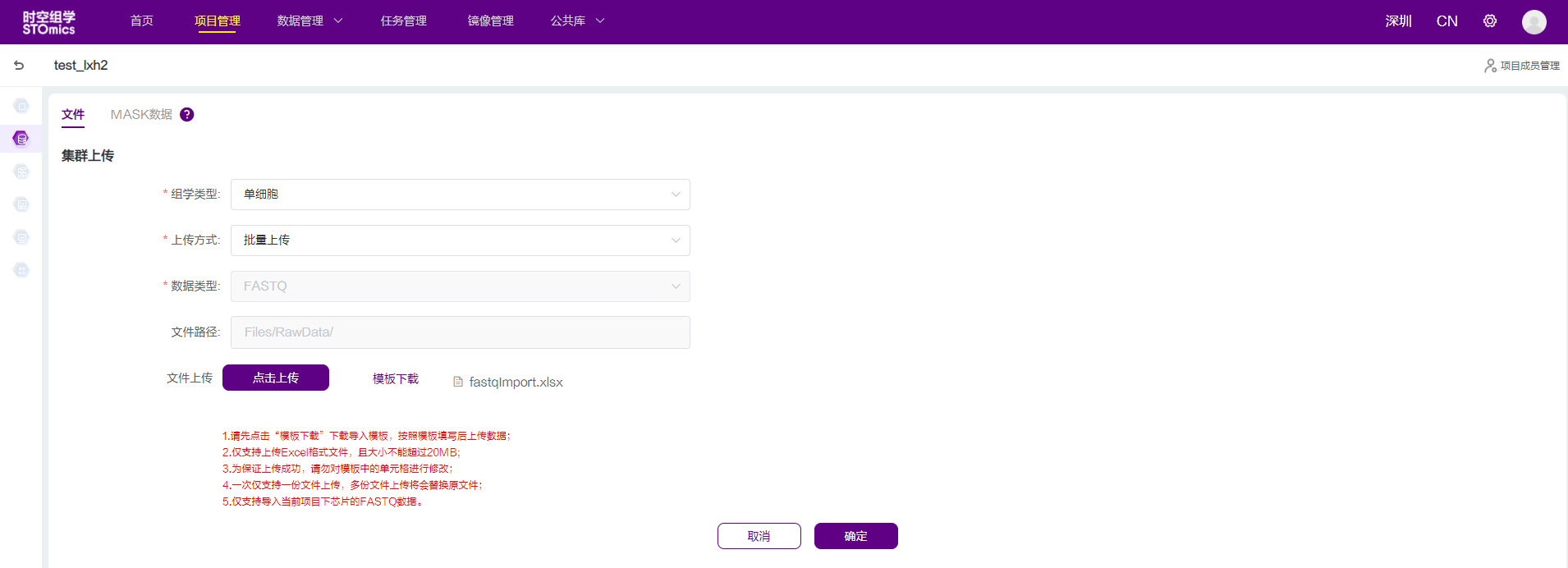Open the 数据管理 menu in the navbar

click(x=309, y=21)
